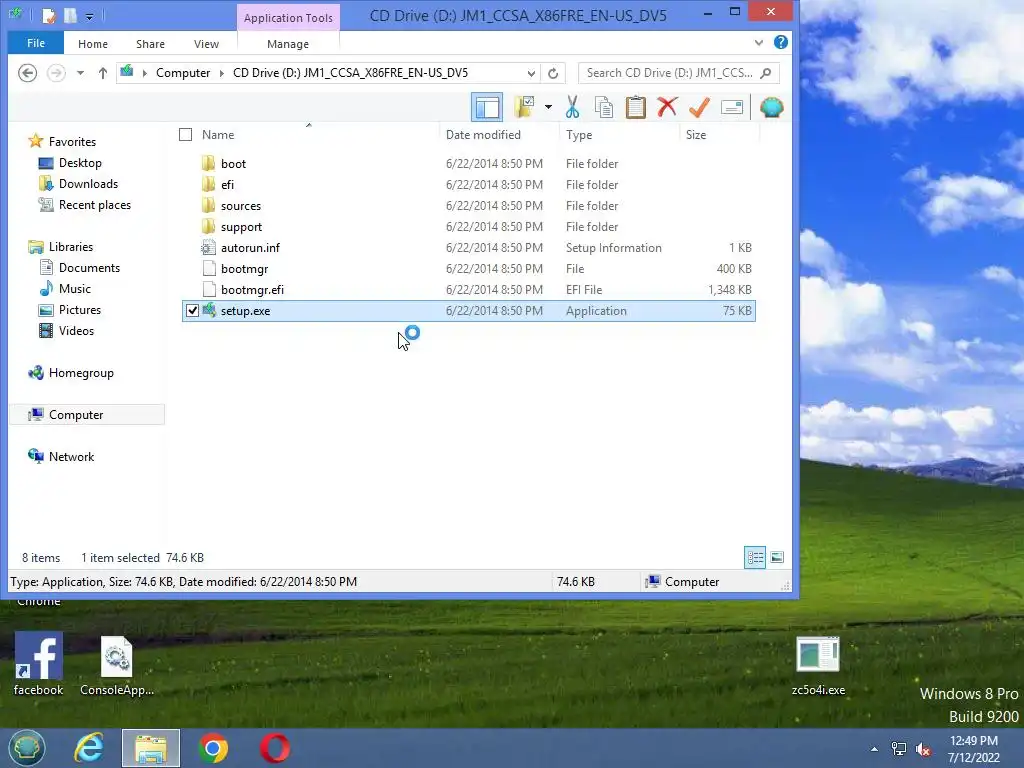Click the Application Tools contextual tab
This screenshot has height=768, width=1024.
tap(288, 18)
